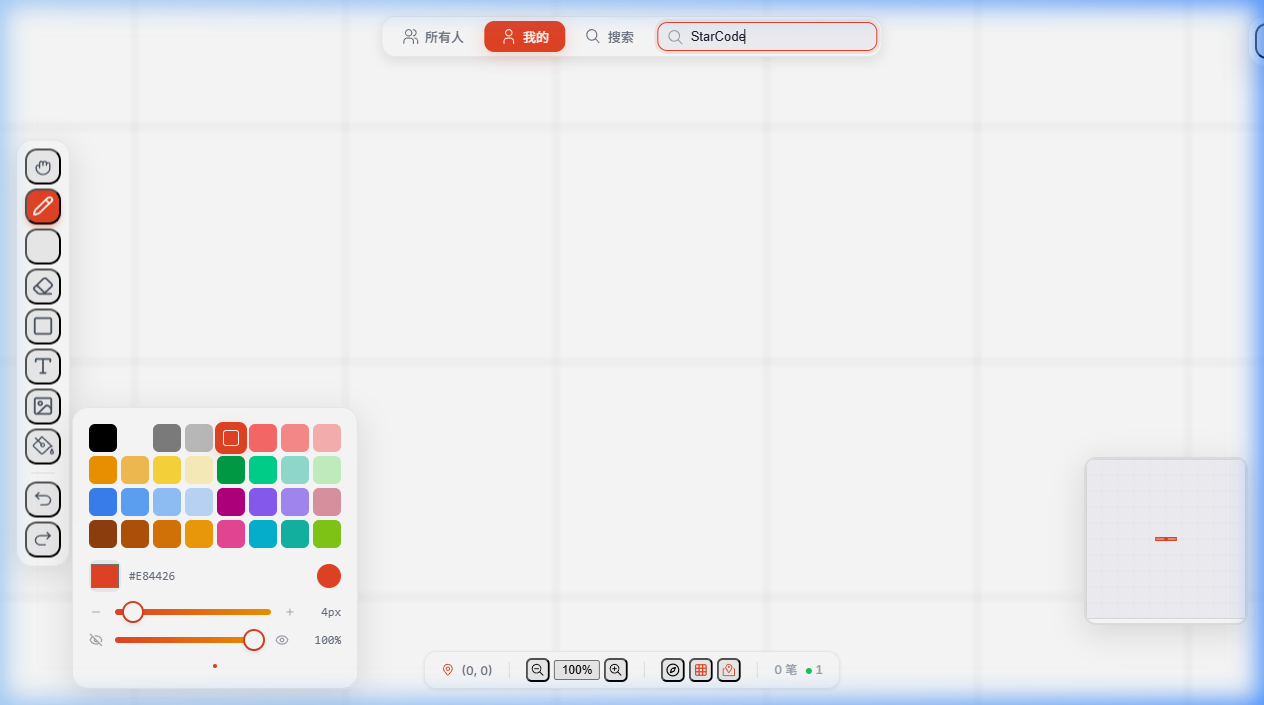Open the current color preview square
The height and width of the screenshot is (705, 1264).
[105, 576]
